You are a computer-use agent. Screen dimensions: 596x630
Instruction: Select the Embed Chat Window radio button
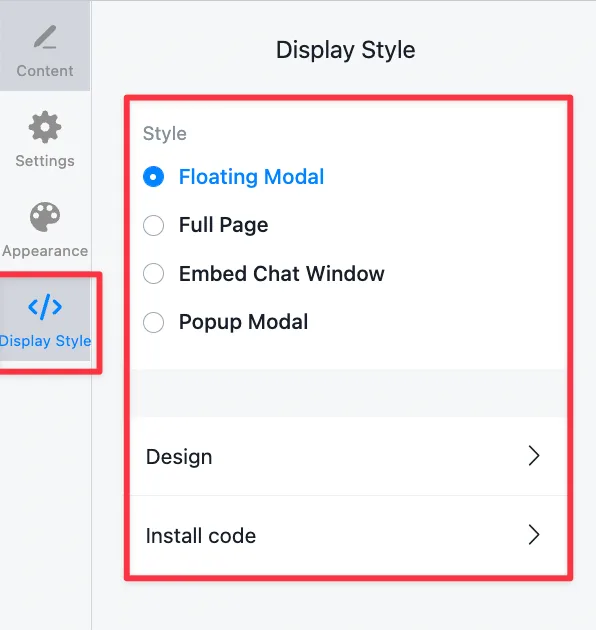click(154, 274)
